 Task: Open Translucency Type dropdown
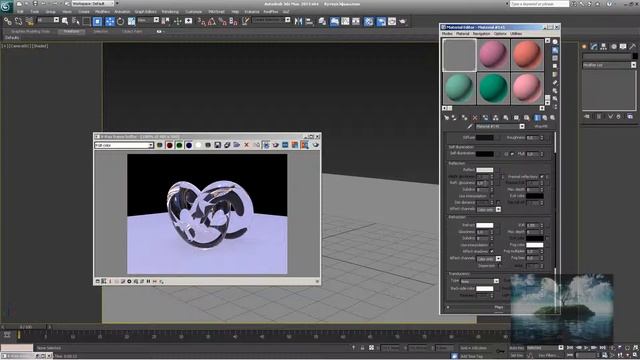(x=480, y=281)
